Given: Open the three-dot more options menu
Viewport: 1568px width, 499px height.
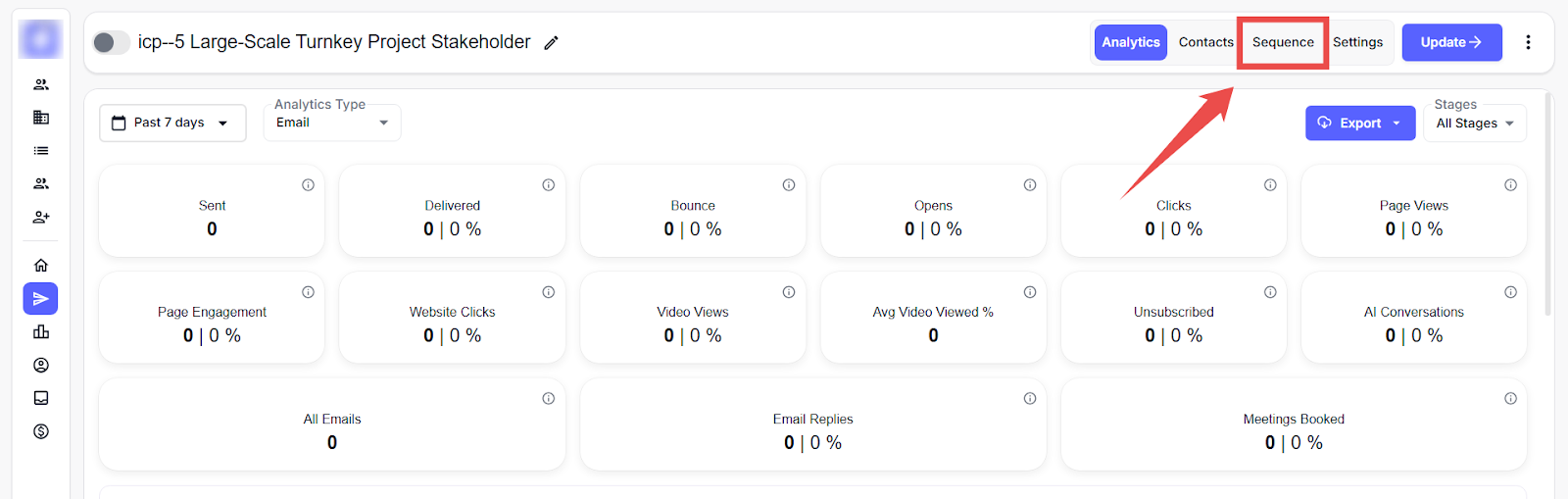Looking at the screenshot, I should [1528, 42].
